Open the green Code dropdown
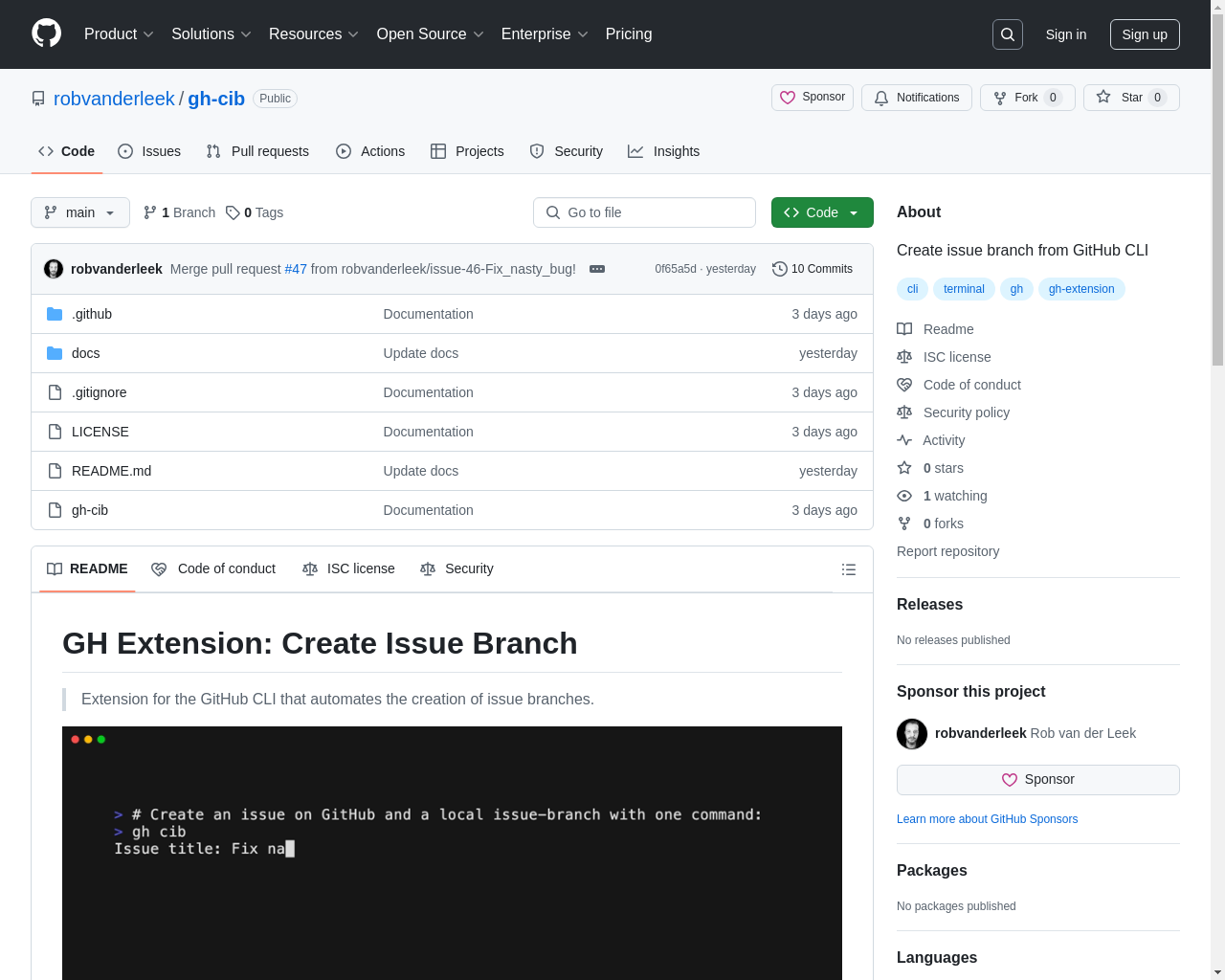The width and height of the screenshot is (1225, 980). pos(822,212)
